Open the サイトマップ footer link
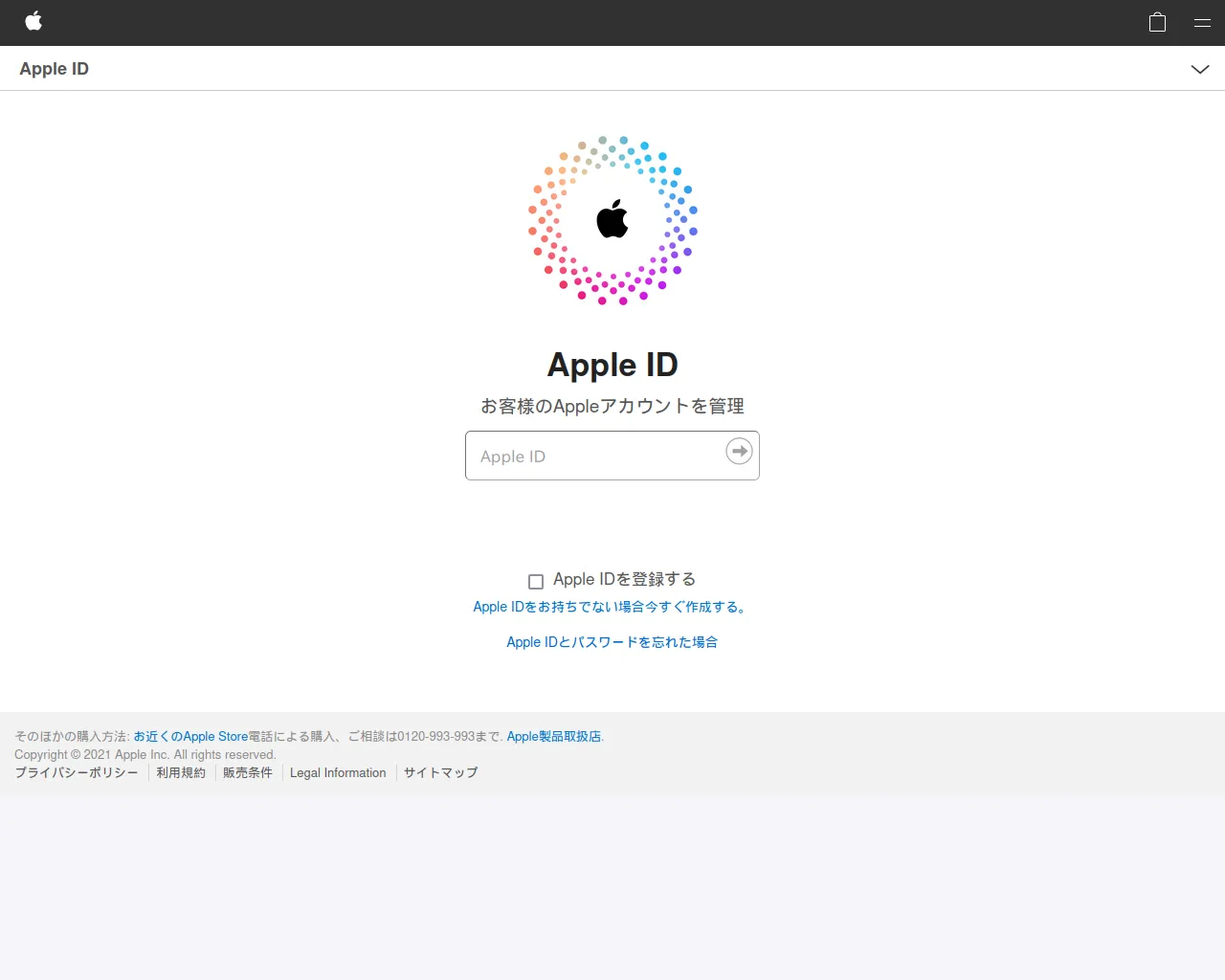The width and height of the screenshot is (1225, 980). 439,772
